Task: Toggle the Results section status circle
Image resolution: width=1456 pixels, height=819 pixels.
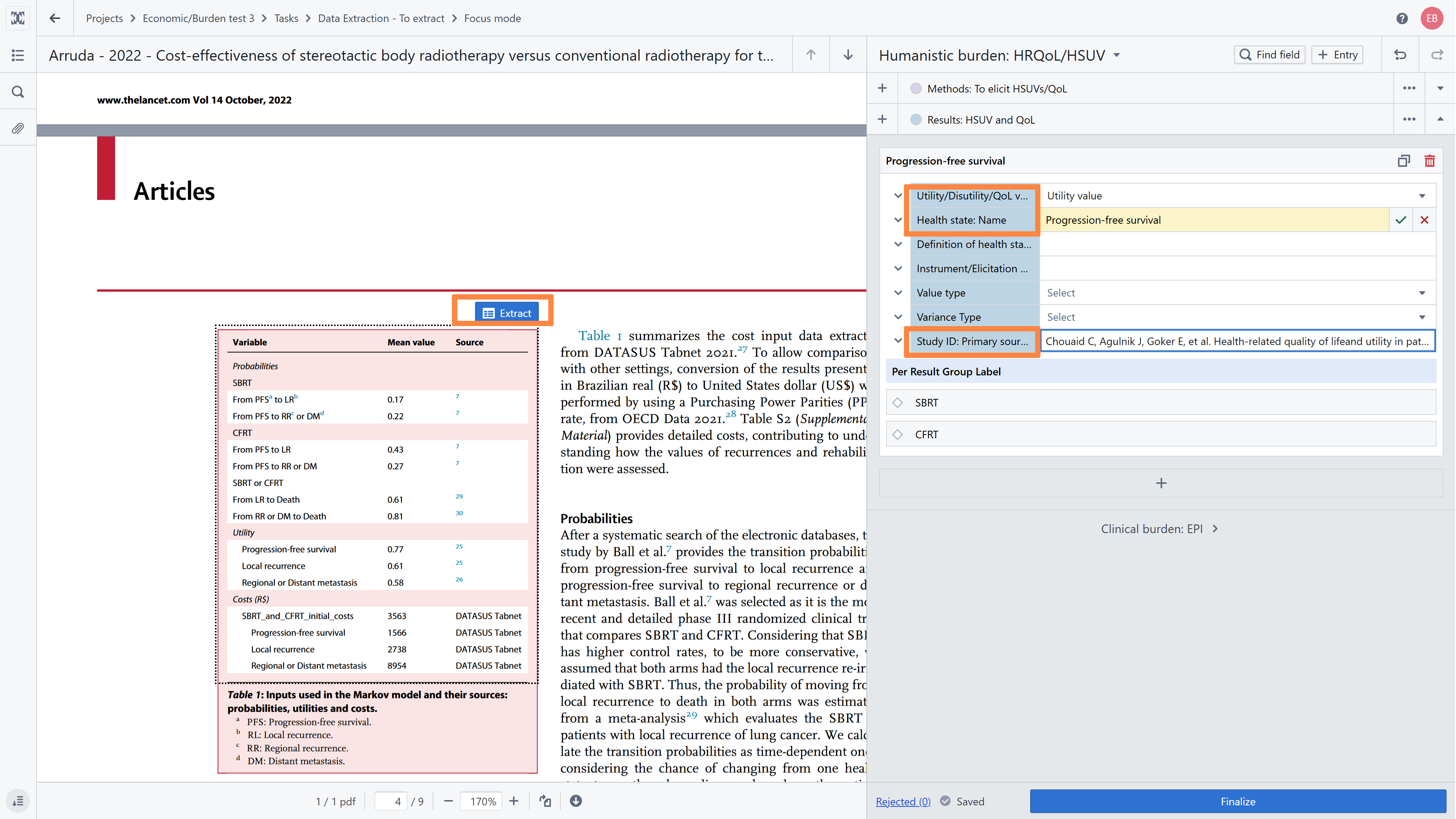Action: [916, 119]
